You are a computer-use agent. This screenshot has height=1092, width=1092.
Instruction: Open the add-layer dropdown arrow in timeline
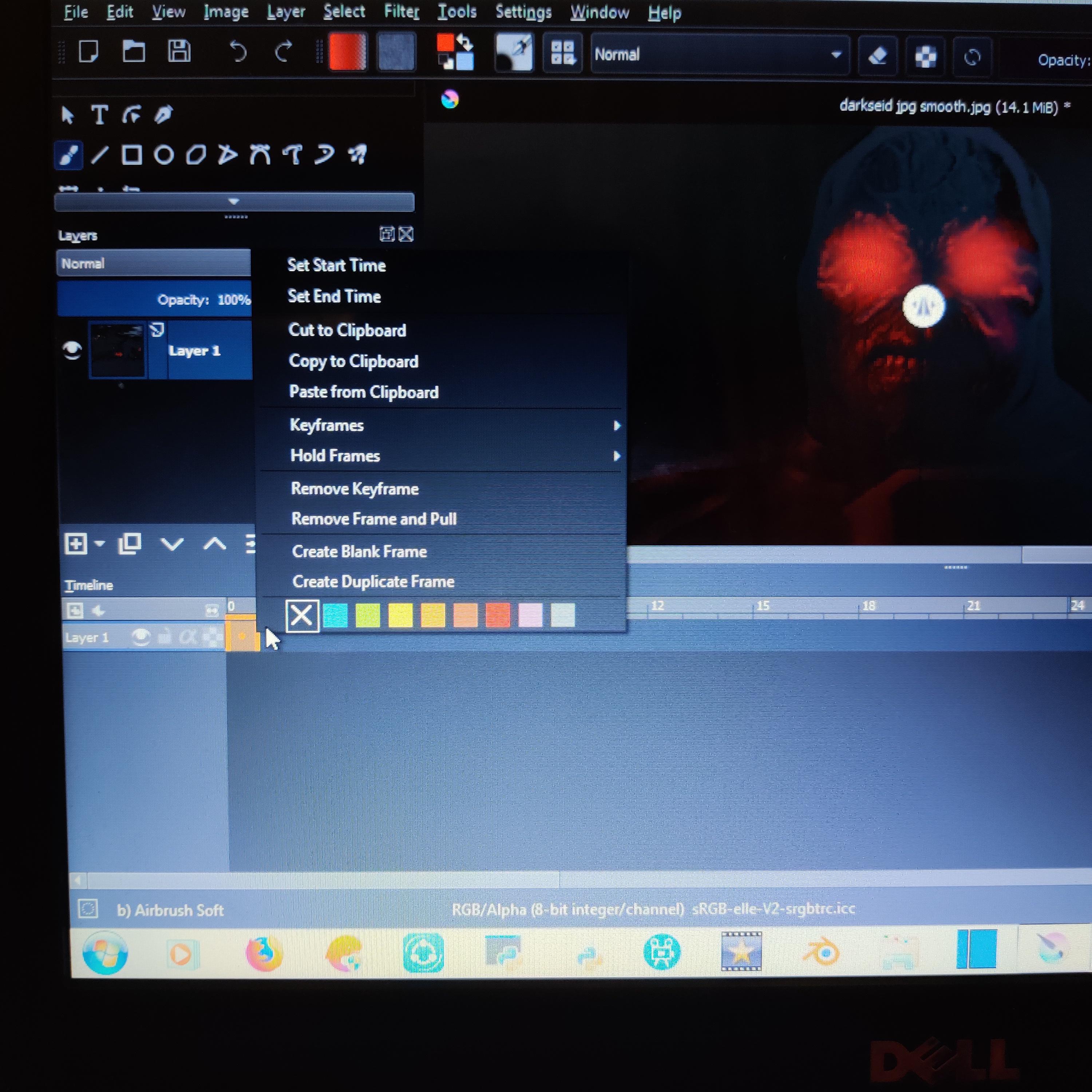click(101, 544)
